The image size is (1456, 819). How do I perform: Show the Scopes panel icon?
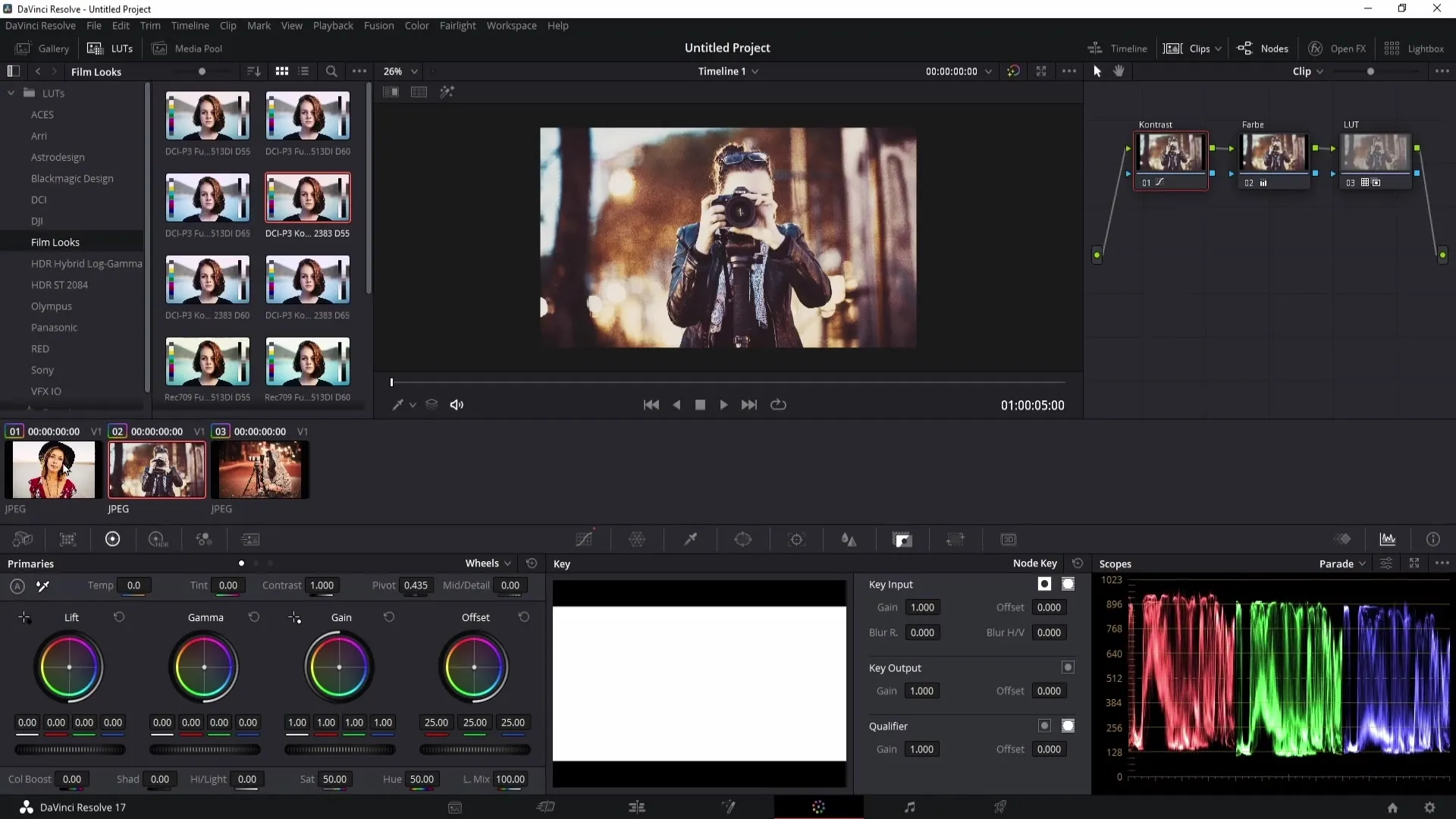coord(1388,539)
